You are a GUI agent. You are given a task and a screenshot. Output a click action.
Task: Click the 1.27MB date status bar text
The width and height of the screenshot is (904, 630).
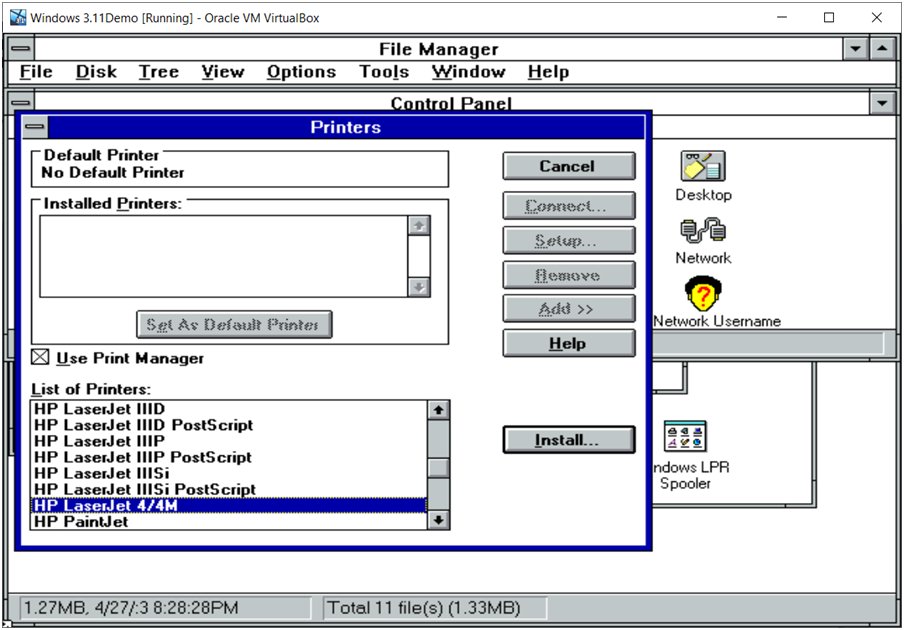(131, 608)
